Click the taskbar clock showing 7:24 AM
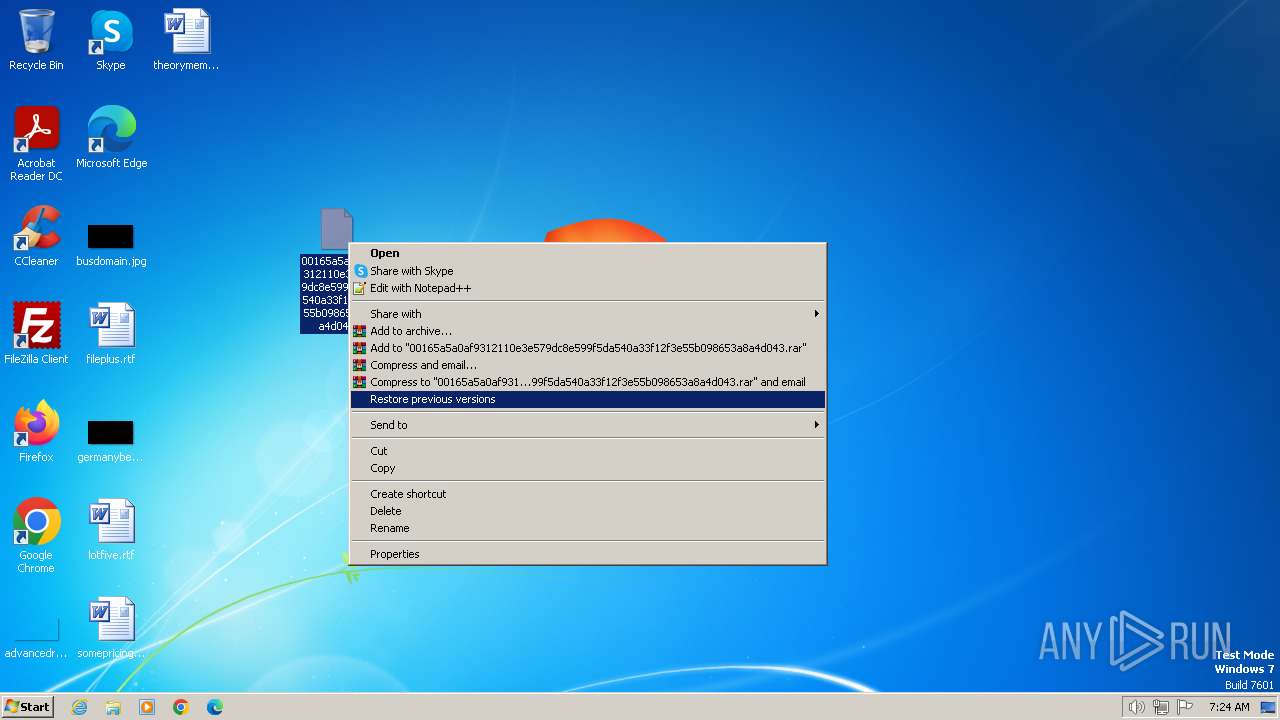Image resolution: width=1280 pixels, height=720 pixels. tap(1229, 707)
